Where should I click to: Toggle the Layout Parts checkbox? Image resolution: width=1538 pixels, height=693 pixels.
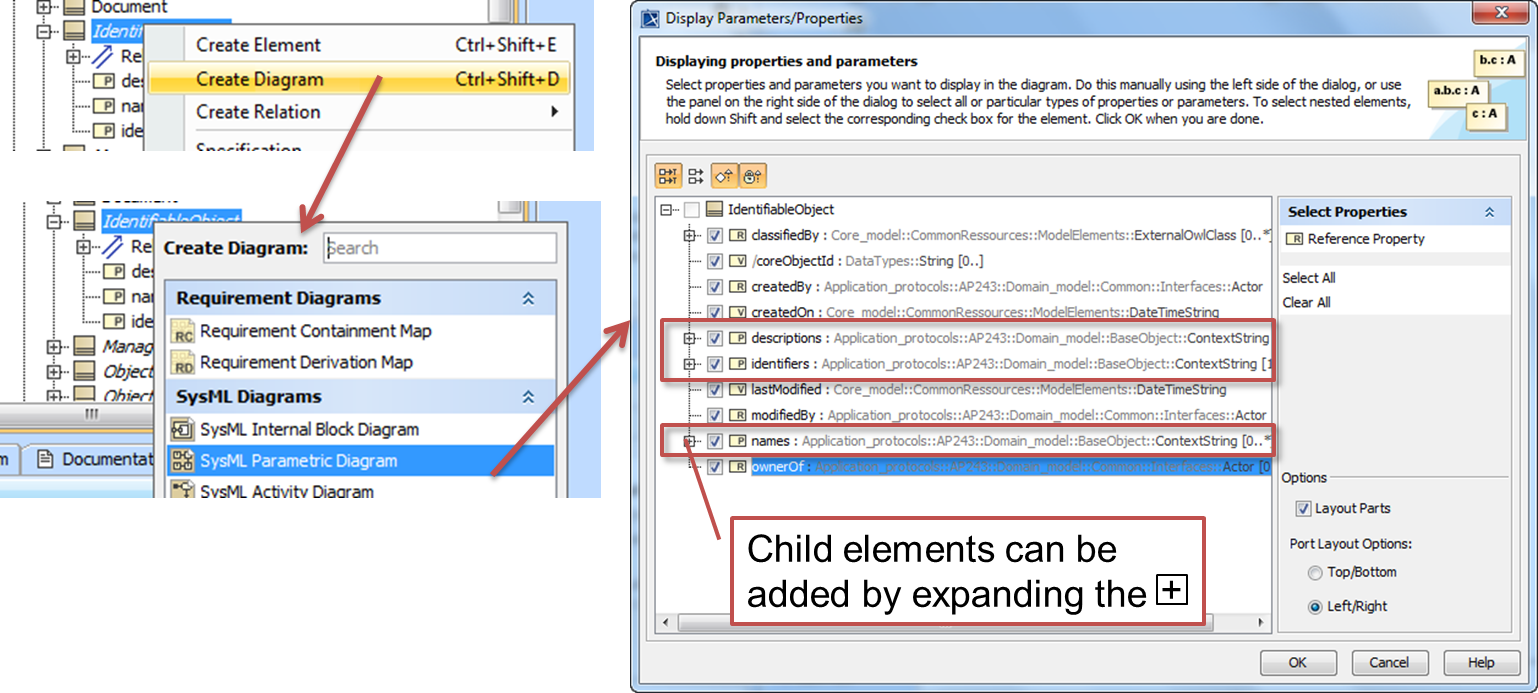[1303, 508]
